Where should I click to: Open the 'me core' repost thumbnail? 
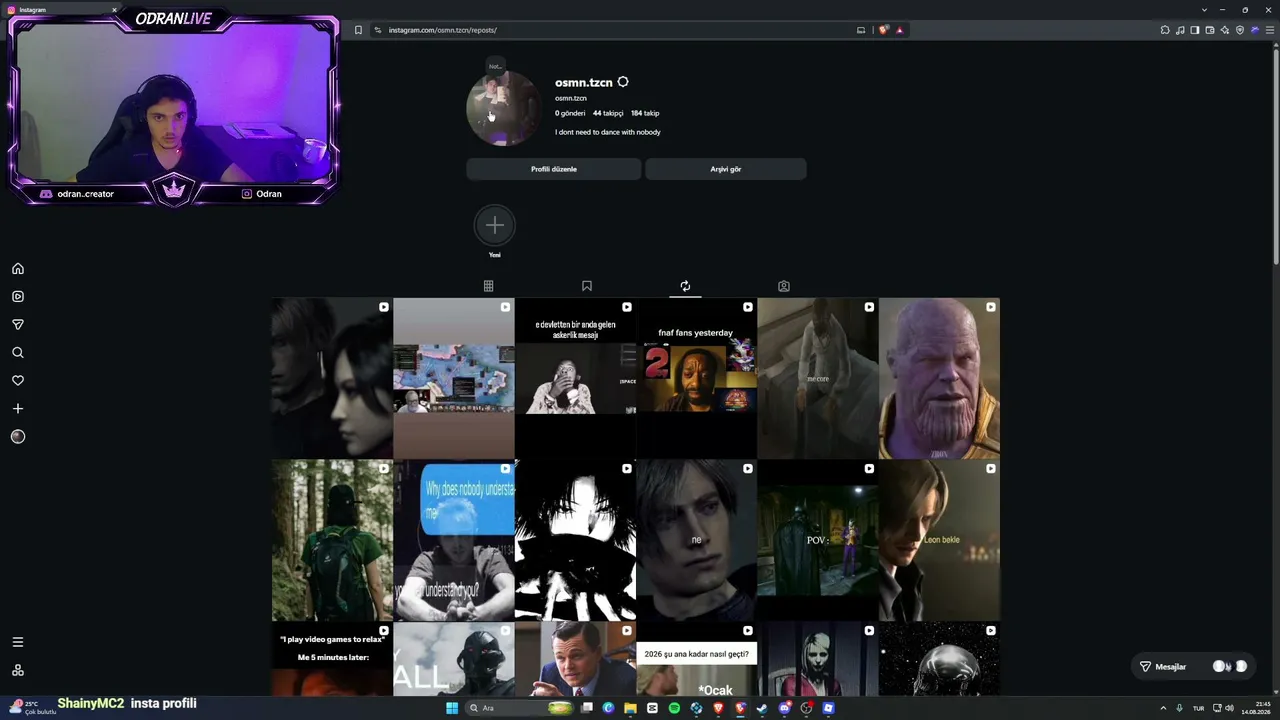tap(818, 378)
